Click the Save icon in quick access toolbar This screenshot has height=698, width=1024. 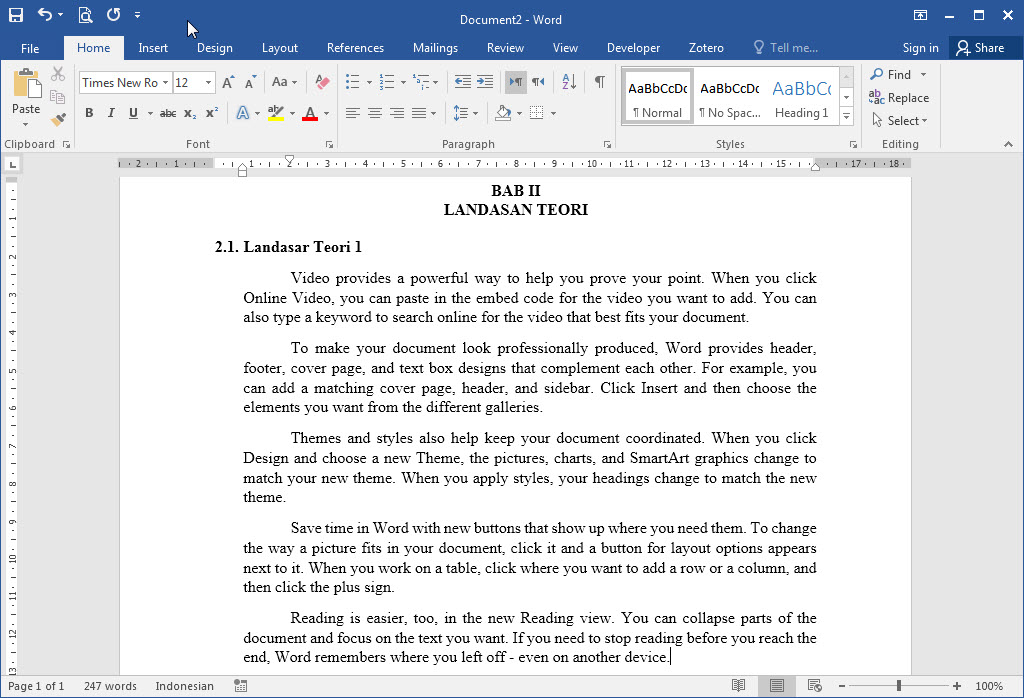click(x=16, y=14)
